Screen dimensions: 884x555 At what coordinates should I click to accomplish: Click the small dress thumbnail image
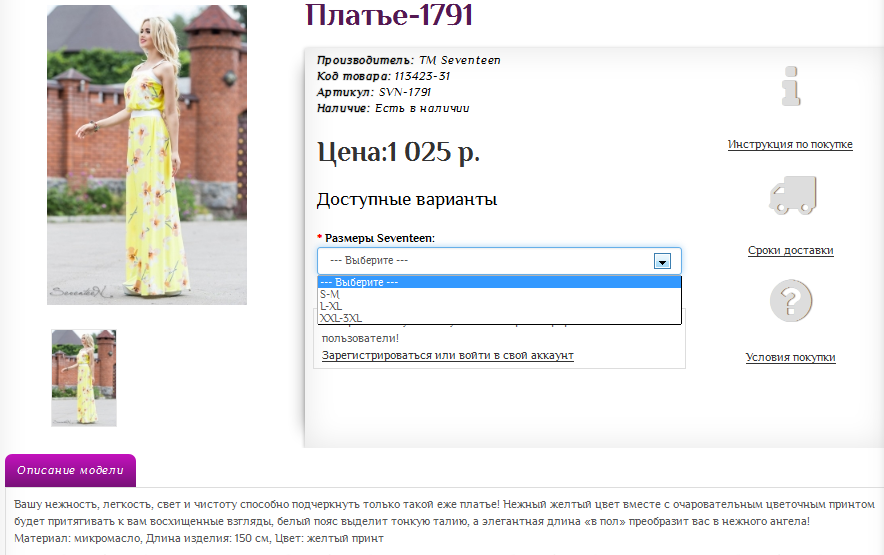84,378
